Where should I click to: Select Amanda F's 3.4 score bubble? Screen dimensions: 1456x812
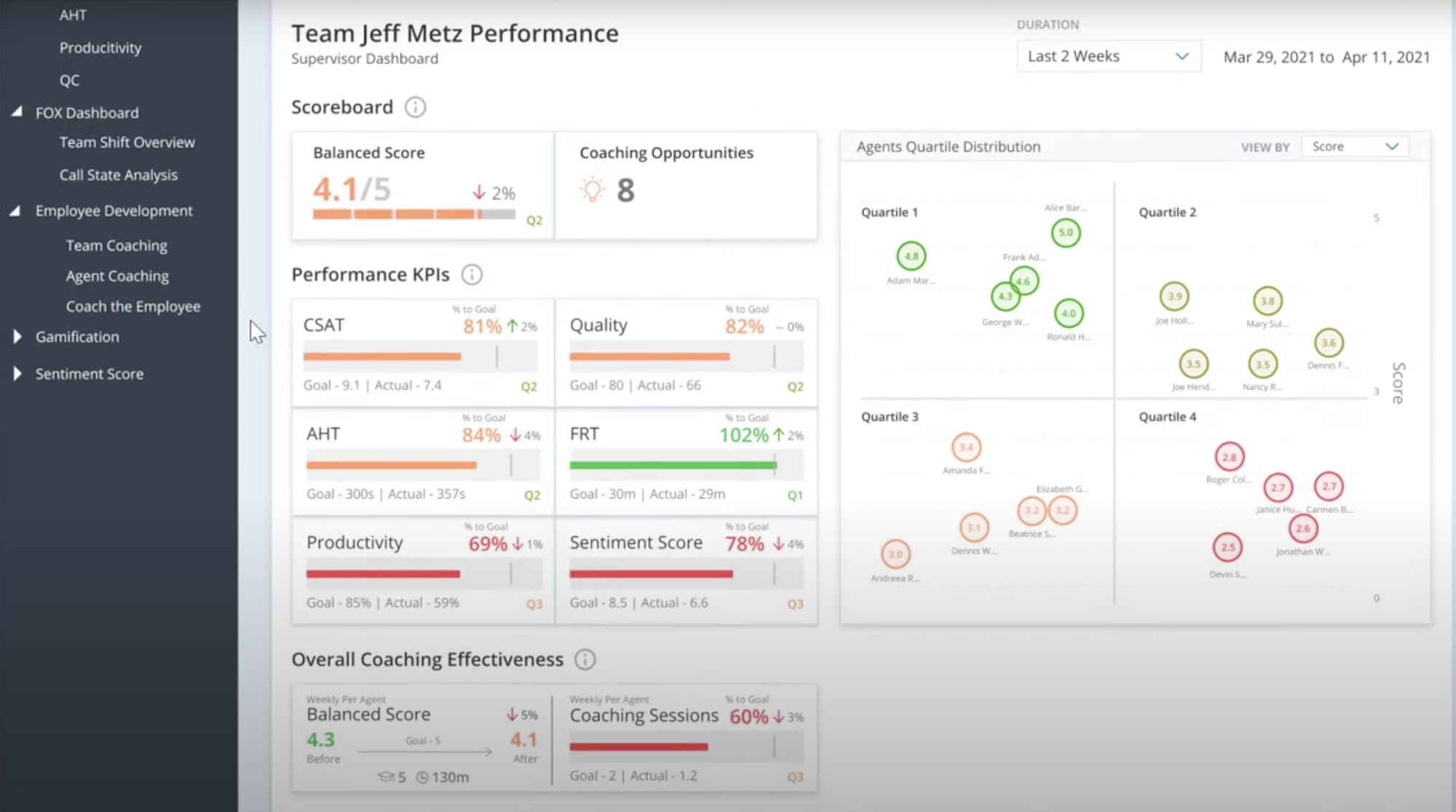[x=966, y=447]
